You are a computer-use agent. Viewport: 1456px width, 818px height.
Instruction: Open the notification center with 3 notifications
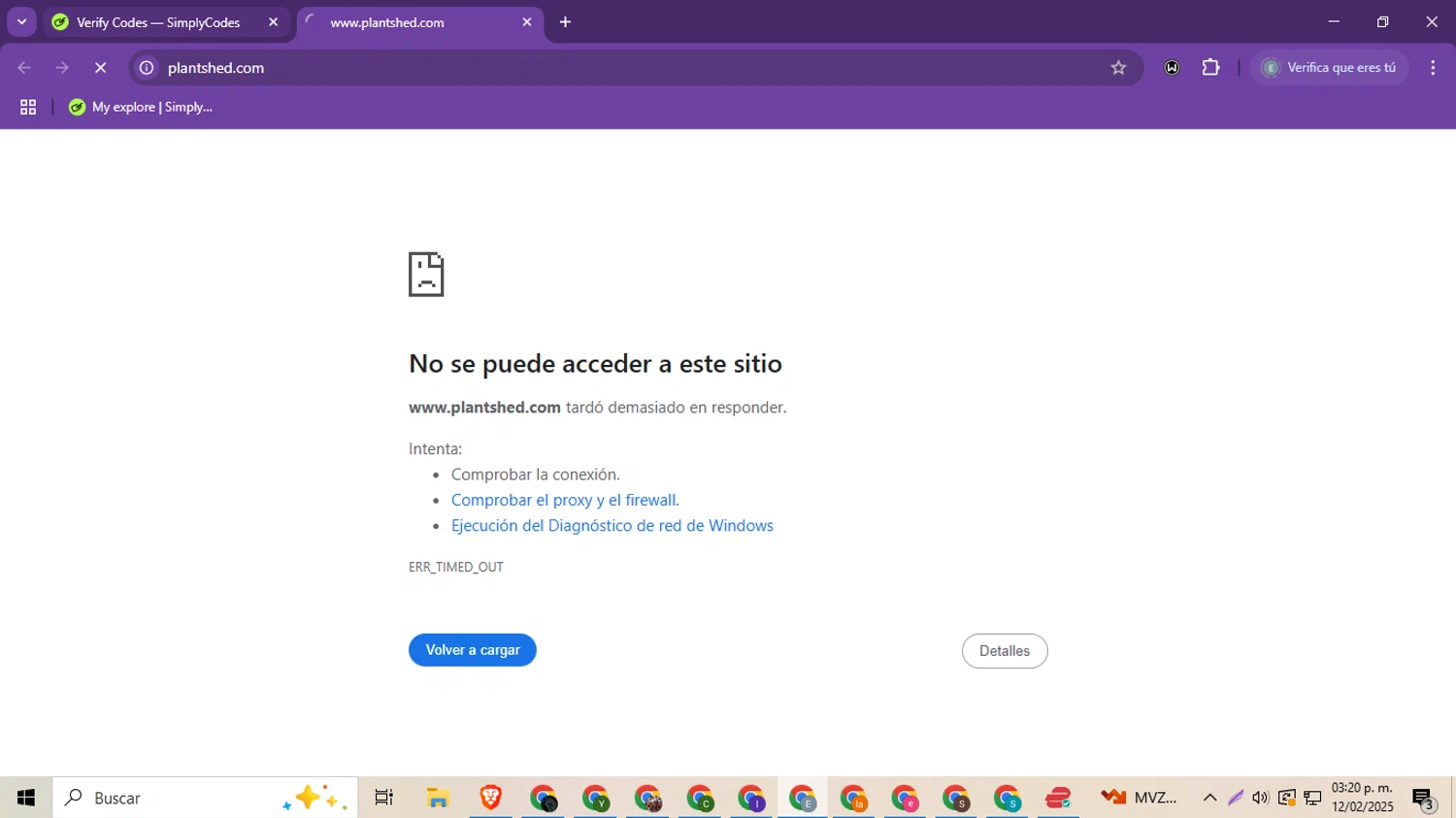click(x=1424, y=799)
